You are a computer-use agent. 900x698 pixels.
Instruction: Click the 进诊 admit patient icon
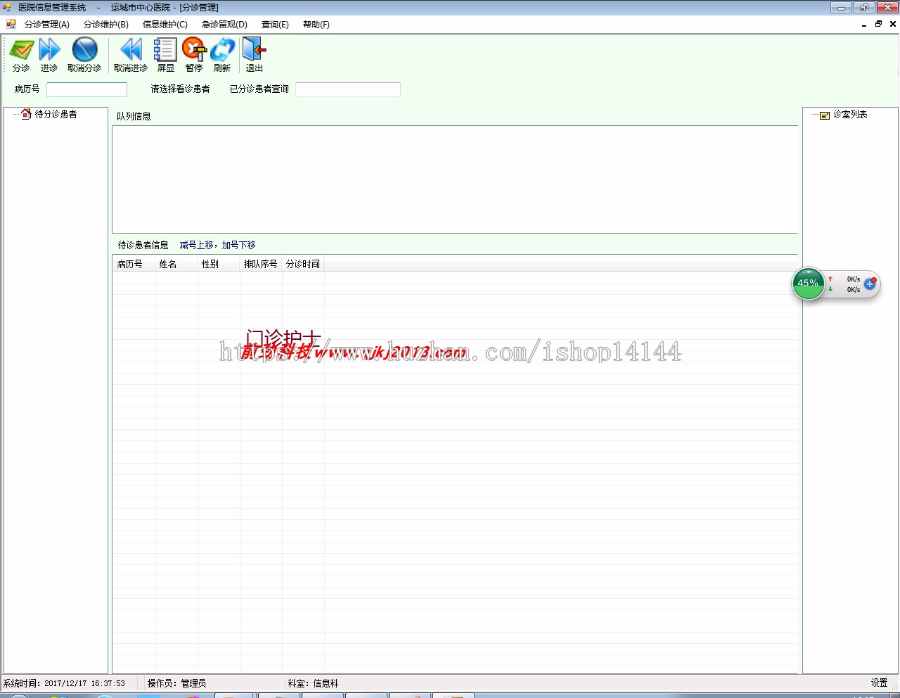(x=50, y=53)
